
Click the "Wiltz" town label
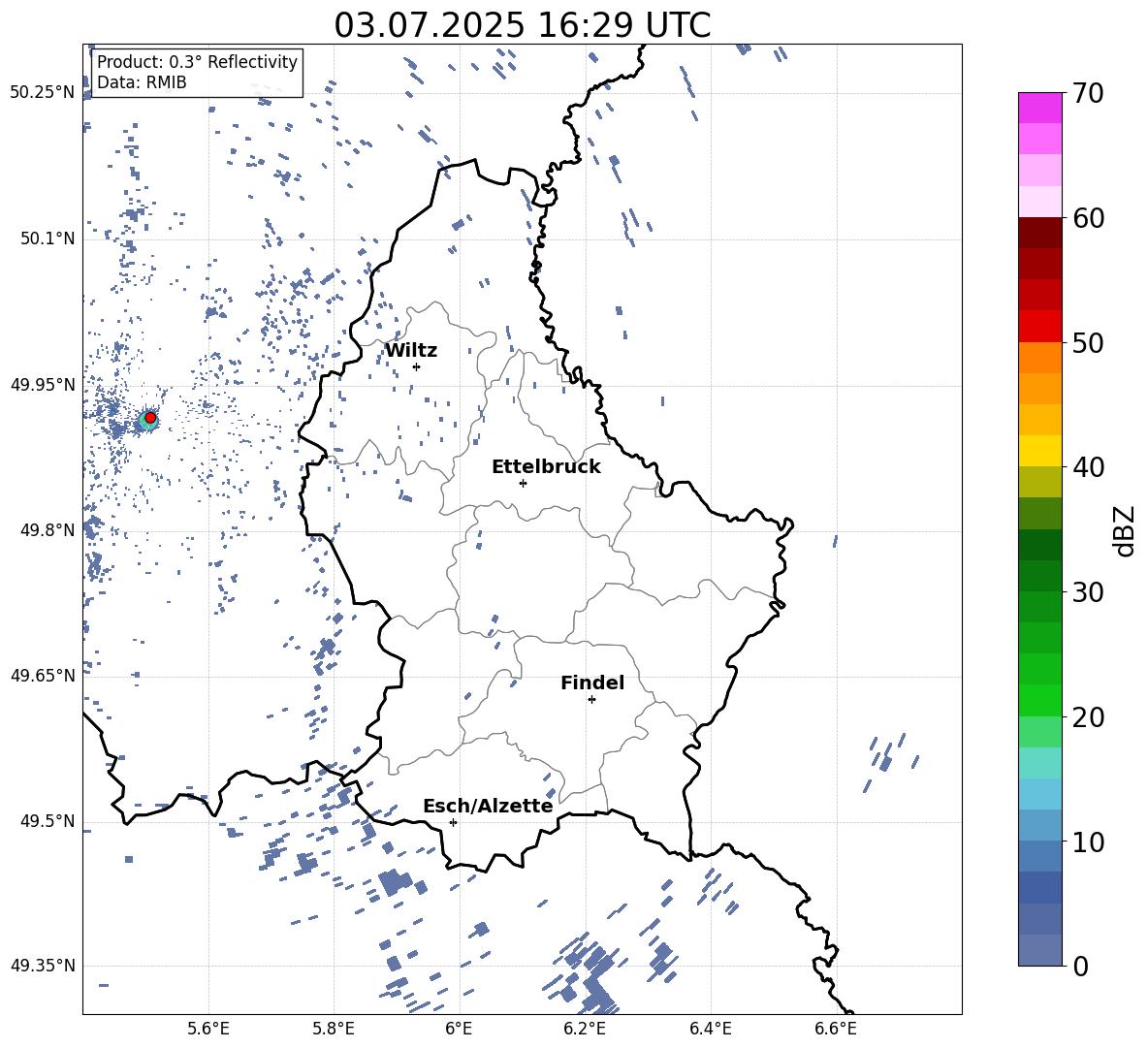tap(411, 351)
